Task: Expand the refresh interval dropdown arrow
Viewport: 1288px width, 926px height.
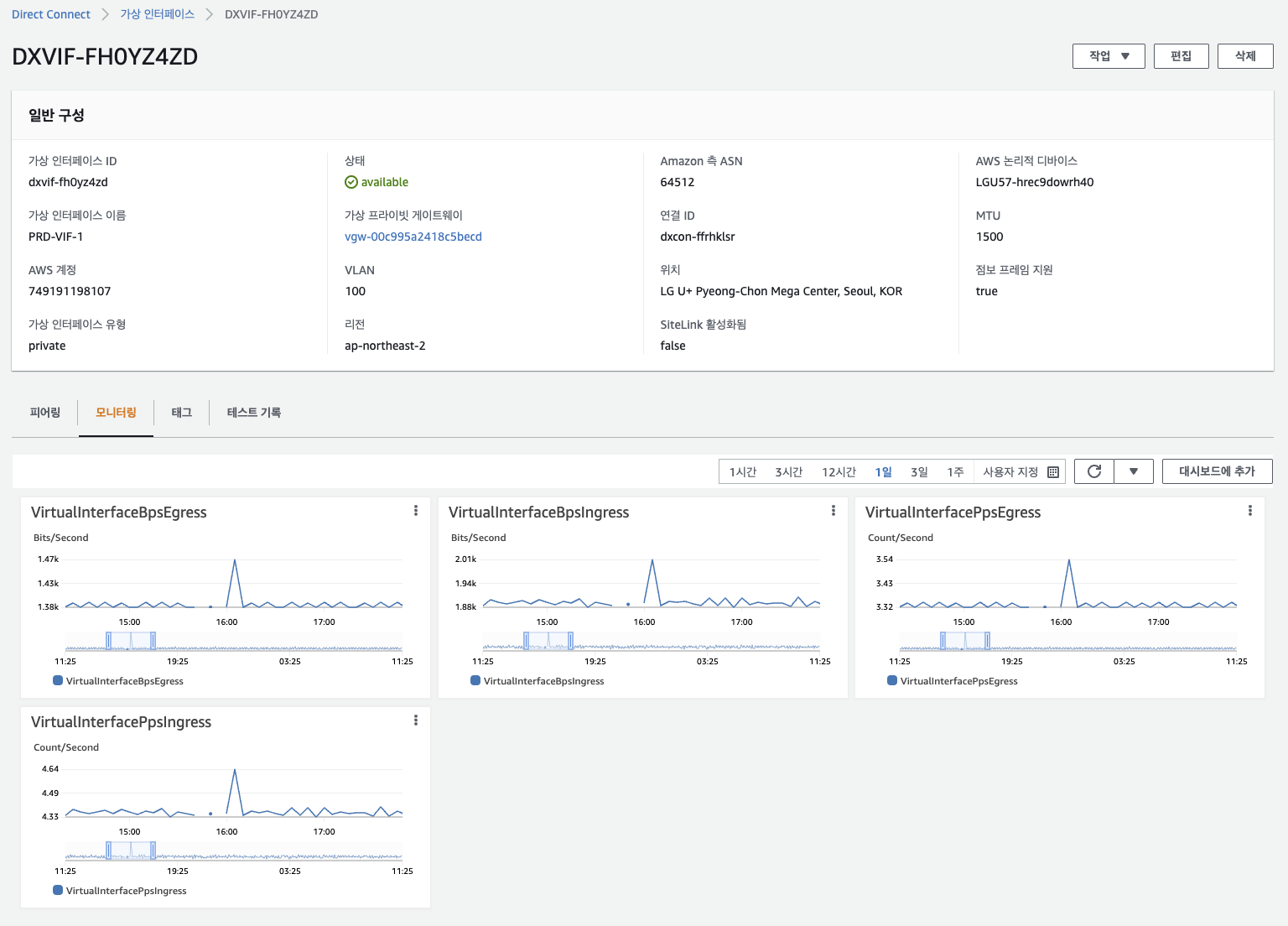Action: point(1134,471)
